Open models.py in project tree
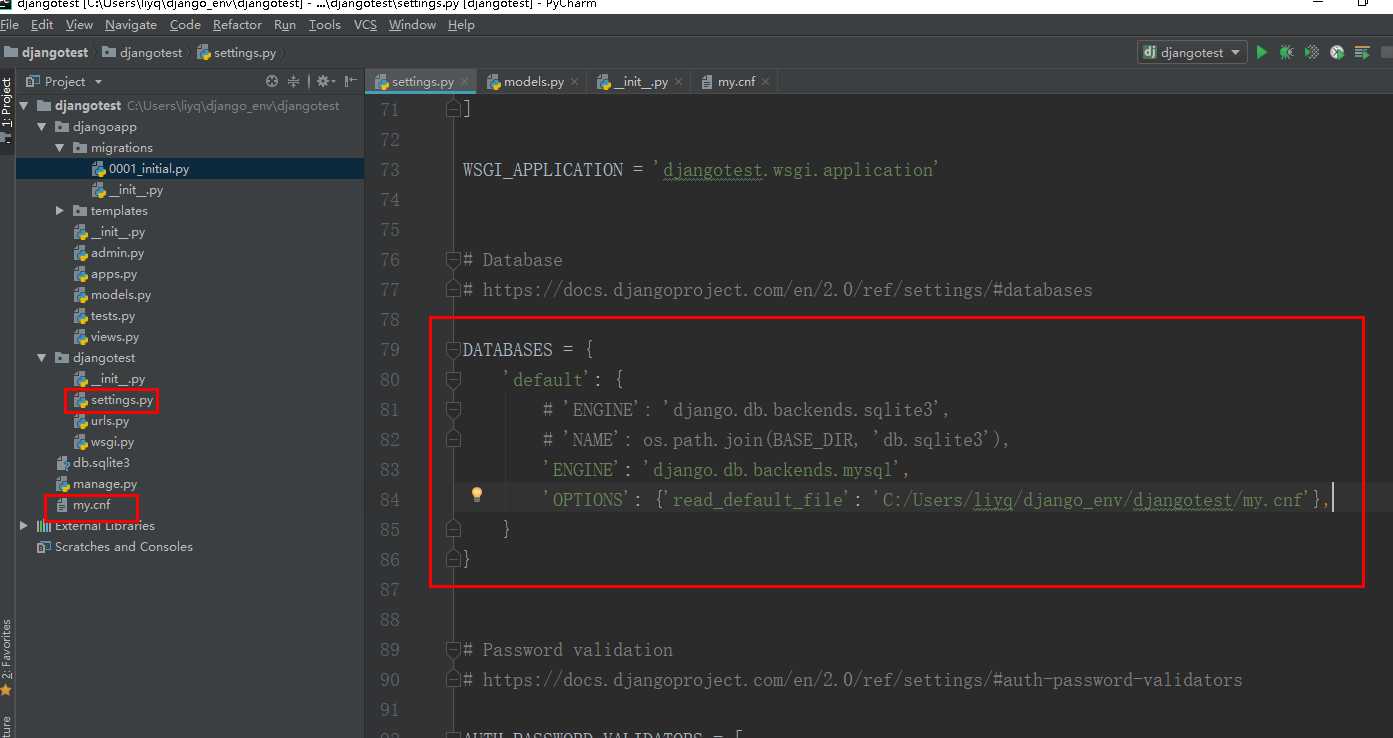Screen dimensions: 1393x738 tap(112, 295)
